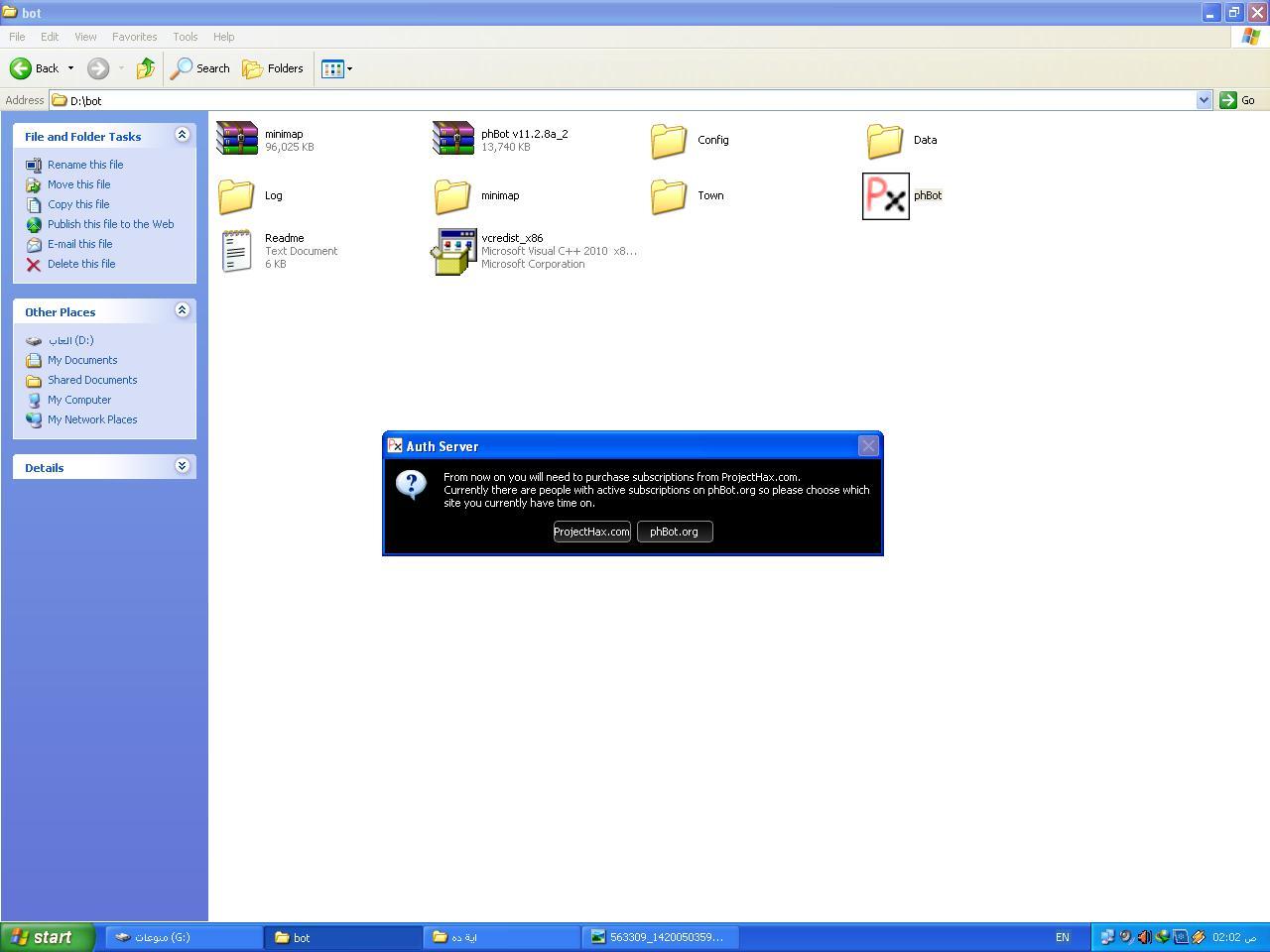The width and height of the screenshot is (1270, 952).
Task: Select the vcredist_x86 installer
Action: point(453,251)
